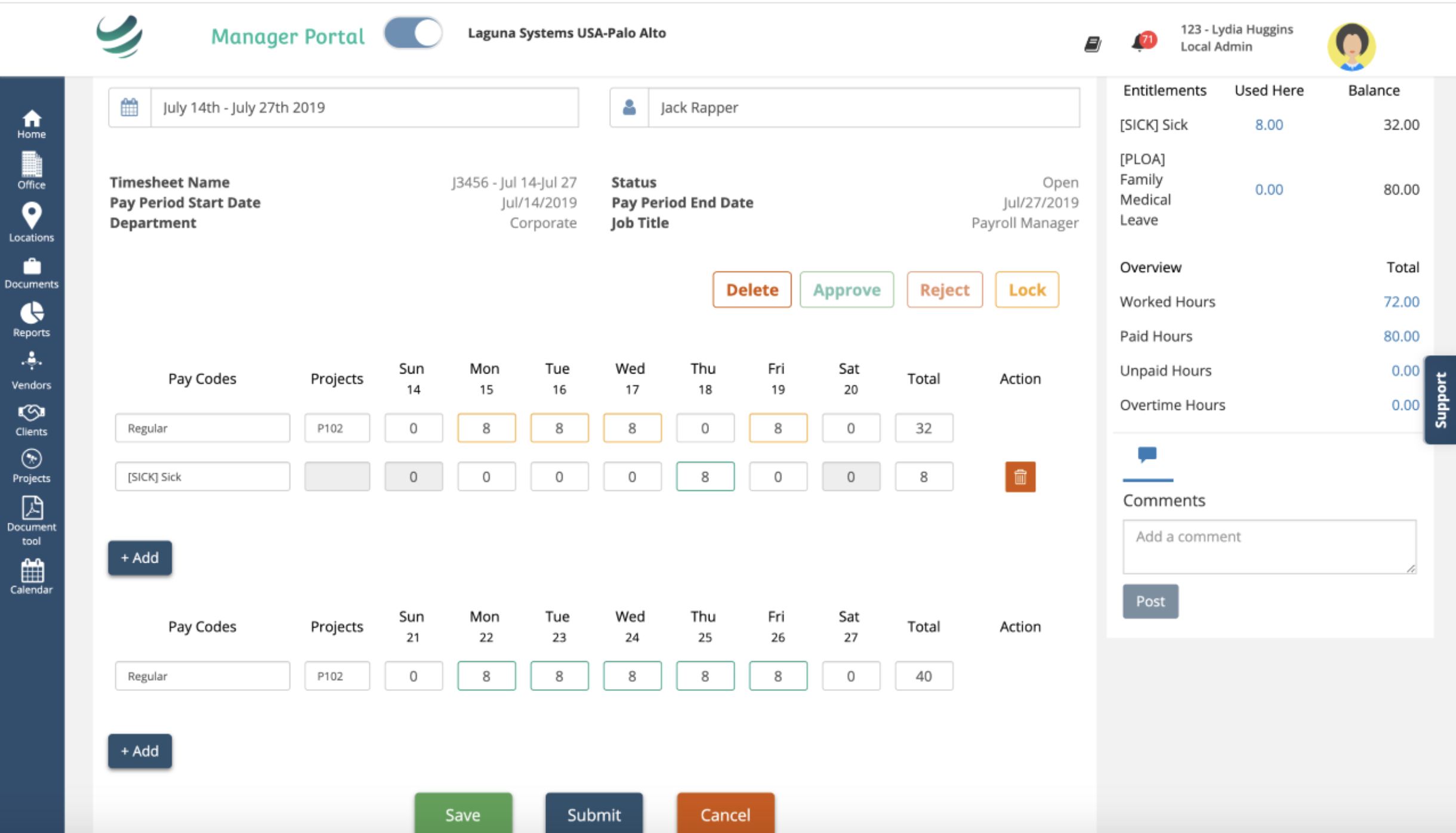
Task: Open the Support side tab
Action: 1440,400
